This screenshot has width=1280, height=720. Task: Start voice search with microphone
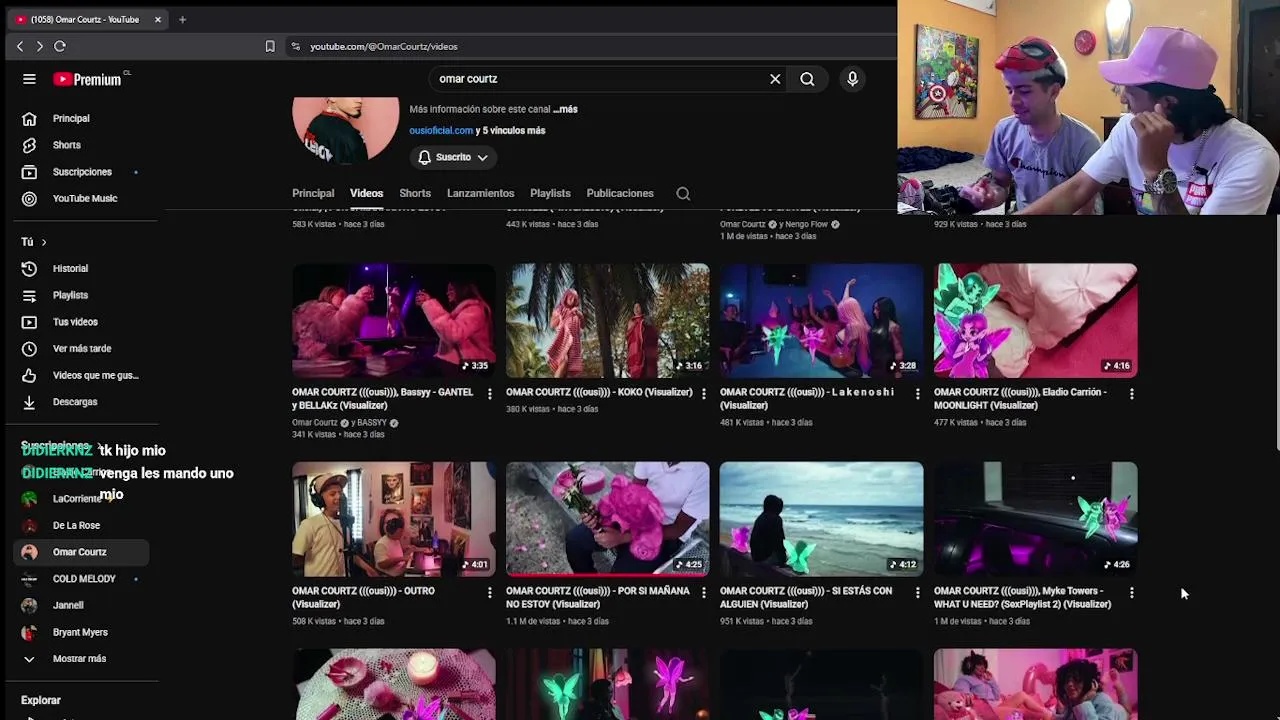852,79
